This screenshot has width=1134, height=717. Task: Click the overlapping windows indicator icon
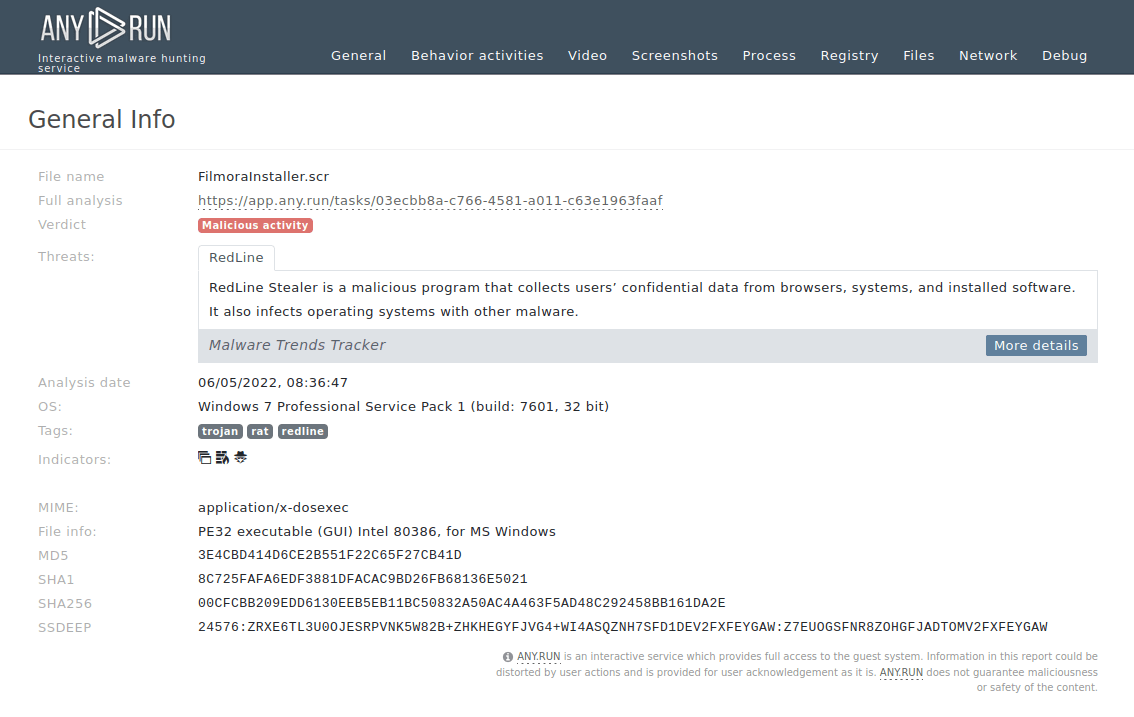(205, 457)
